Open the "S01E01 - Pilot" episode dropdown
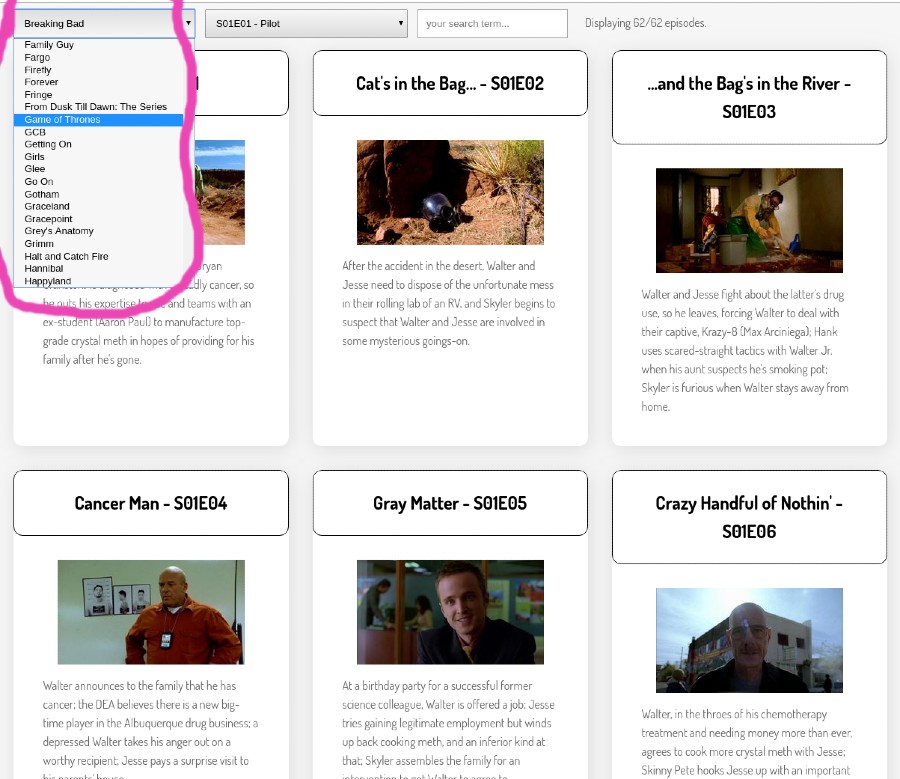Screen dimensions: 900x779 click(x=310, y=22)
